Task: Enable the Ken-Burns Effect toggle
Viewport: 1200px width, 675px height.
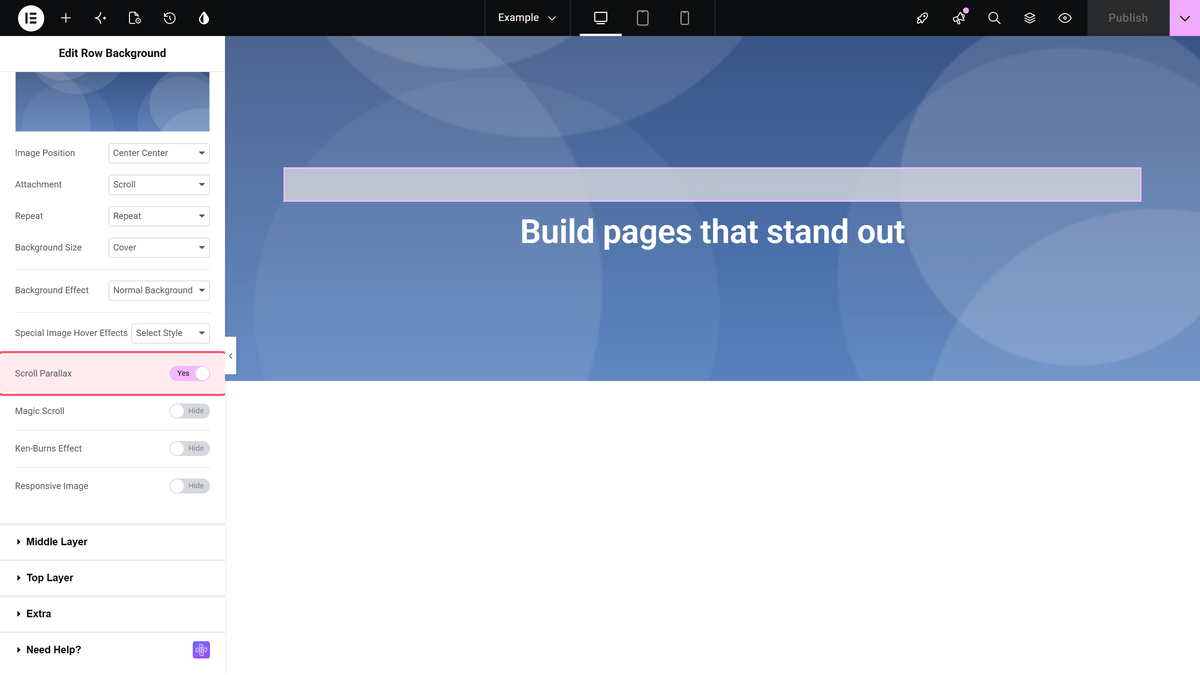Action: tap(189, 448)
